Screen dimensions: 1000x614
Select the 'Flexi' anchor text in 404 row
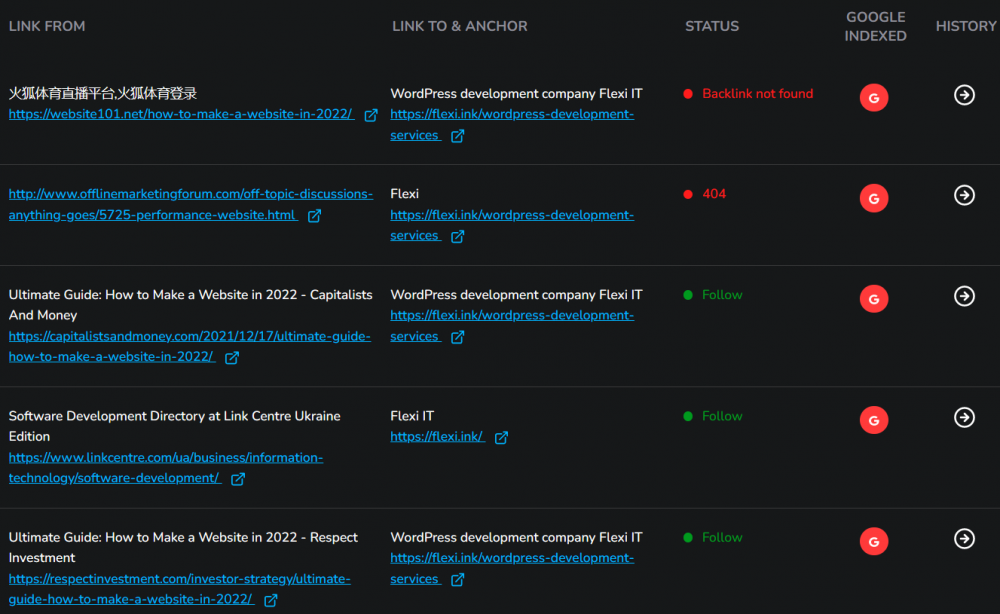click(404, 193)
